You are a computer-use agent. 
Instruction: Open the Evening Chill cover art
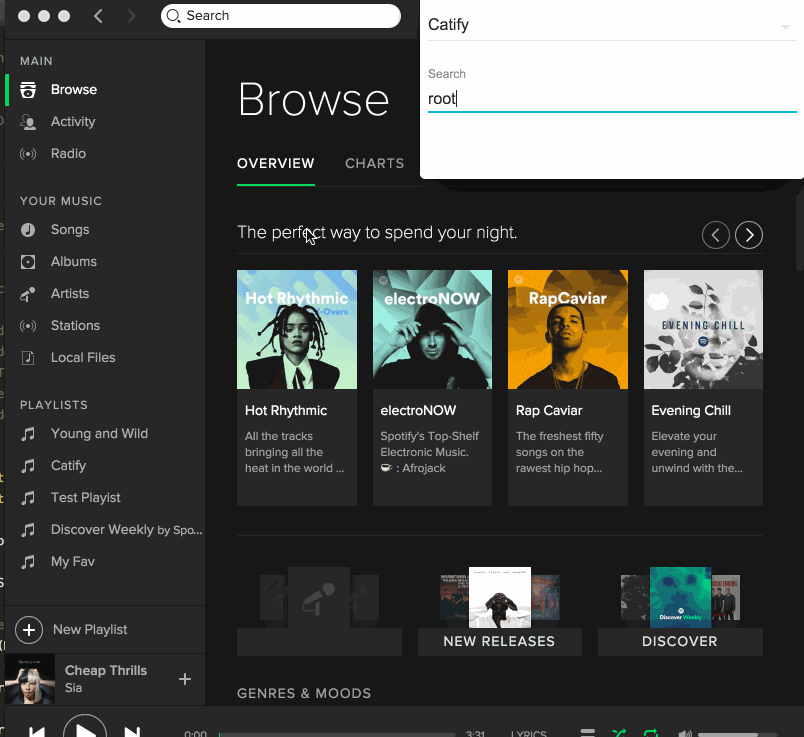pyautogui.click(x=703, y=329)
